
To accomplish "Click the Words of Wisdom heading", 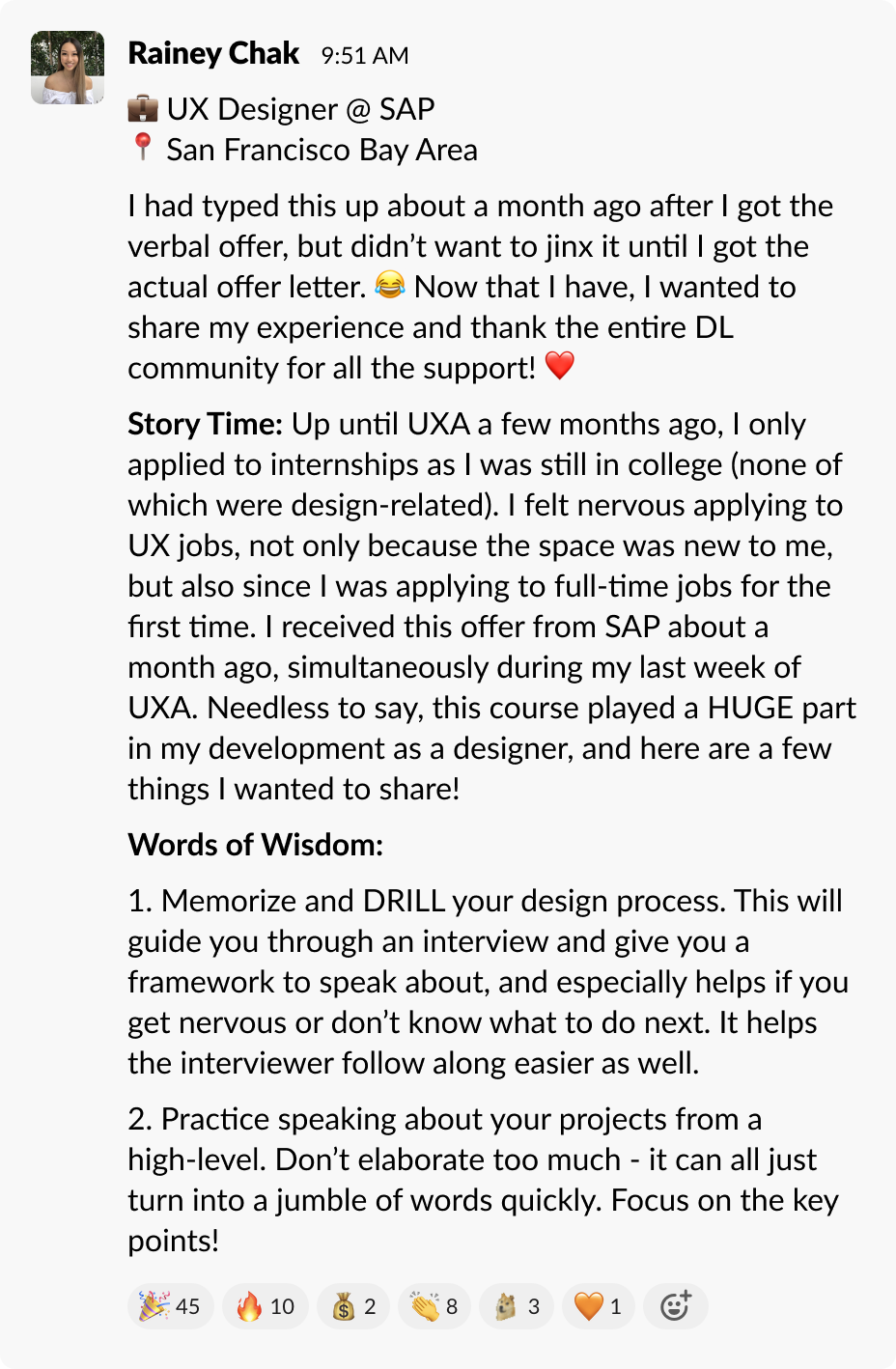I will tap(256, 845).
